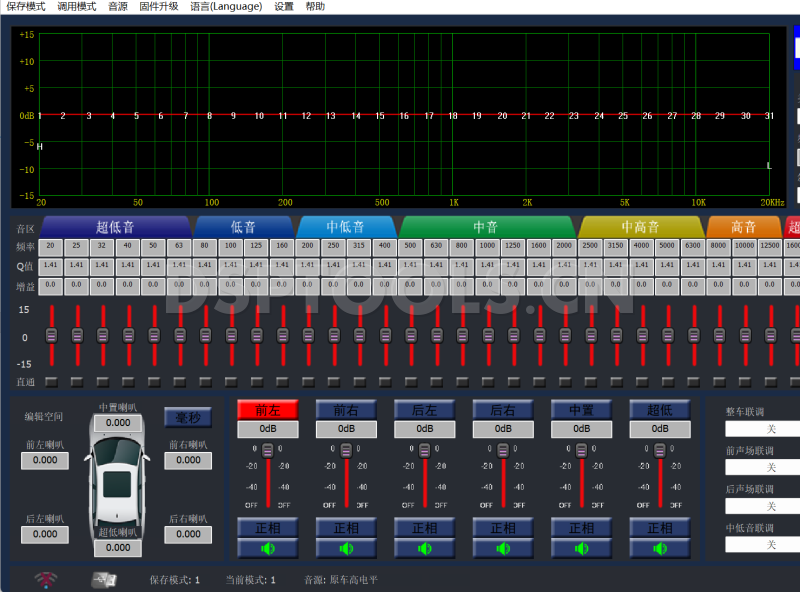Mute the 前左 channel speaker icon
This screenshot has width=800, height=592.
[266, 546]
